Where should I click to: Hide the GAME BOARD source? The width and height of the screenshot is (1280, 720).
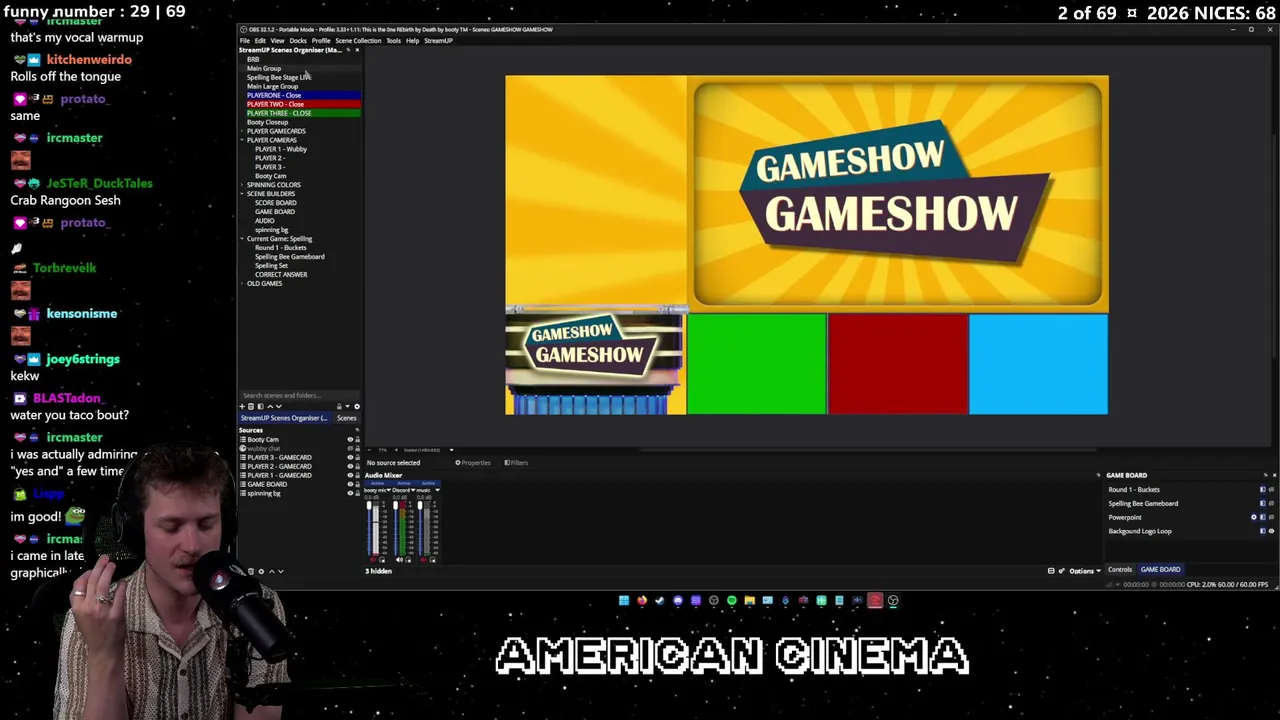[350, 484]
